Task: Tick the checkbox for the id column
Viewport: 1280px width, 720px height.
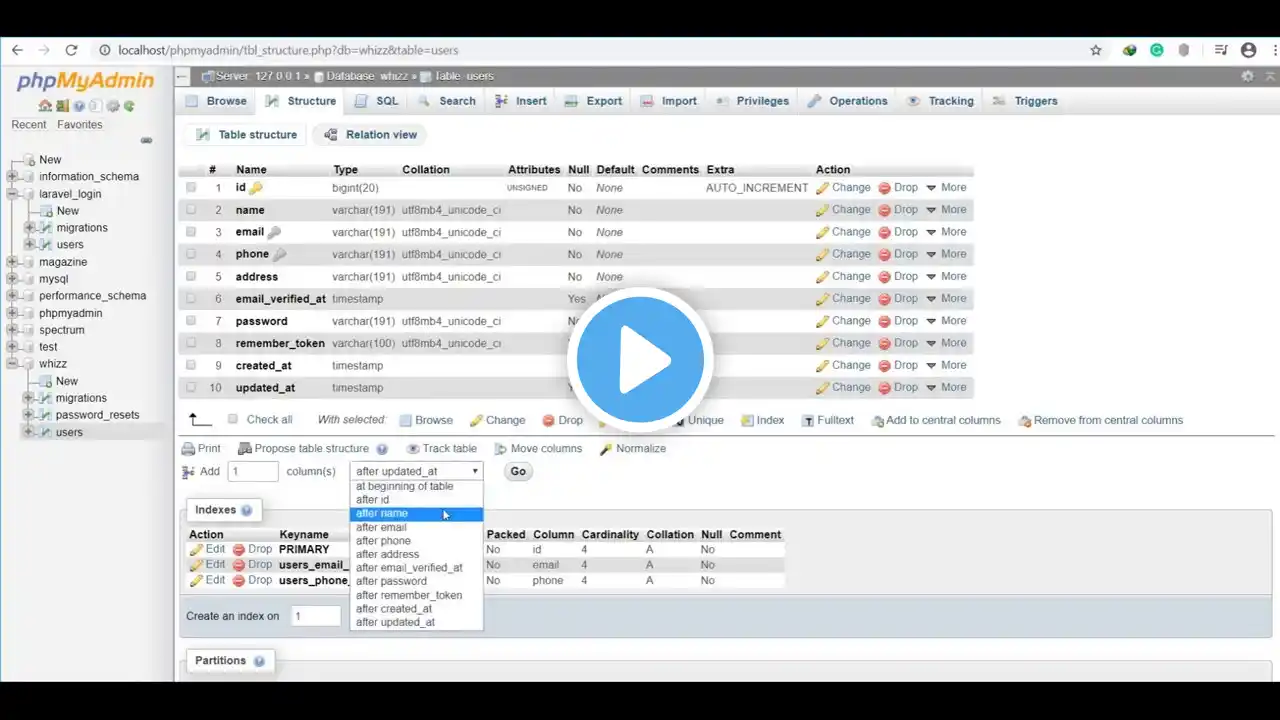Action: [191, 188]
